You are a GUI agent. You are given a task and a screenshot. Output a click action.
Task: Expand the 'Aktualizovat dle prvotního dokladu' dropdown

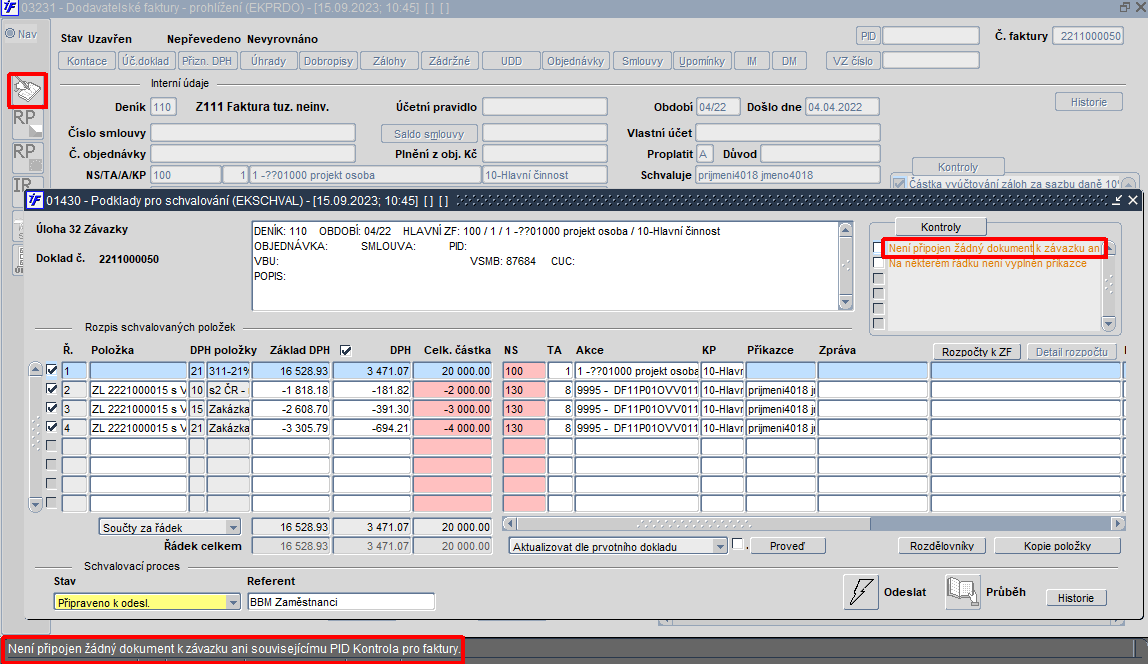coord(719,546)
